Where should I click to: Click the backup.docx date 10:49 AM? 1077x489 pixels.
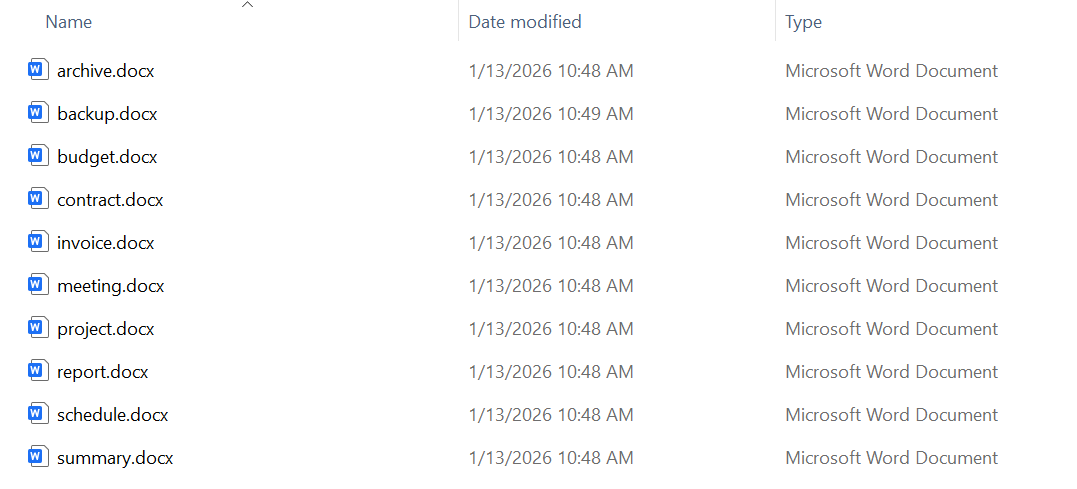pos(550,114)
